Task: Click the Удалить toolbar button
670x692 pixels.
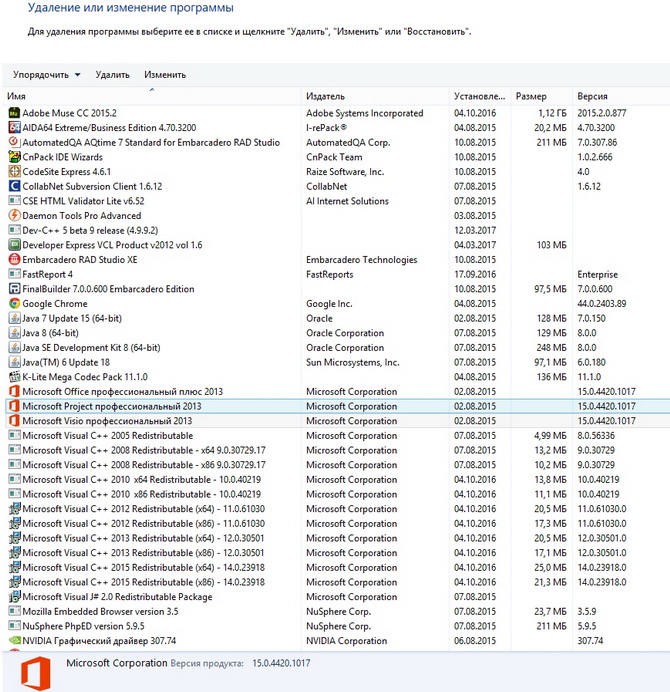Action: click(112, 75)
